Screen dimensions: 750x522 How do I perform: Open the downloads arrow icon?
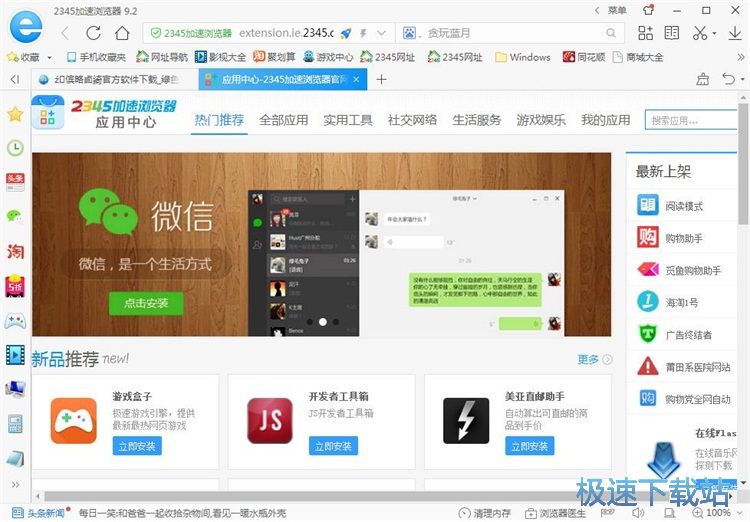[735, 33]
